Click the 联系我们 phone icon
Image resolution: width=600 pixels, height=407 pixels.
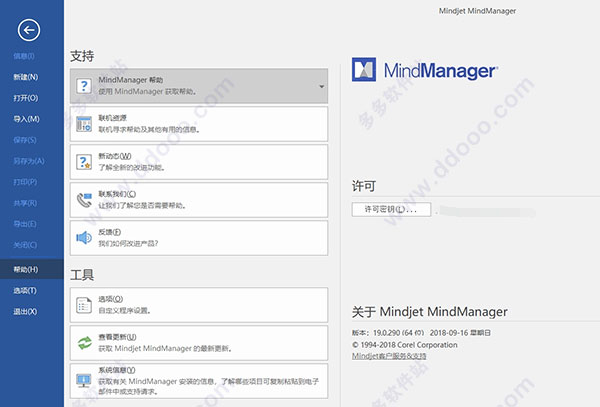[84, 200]
